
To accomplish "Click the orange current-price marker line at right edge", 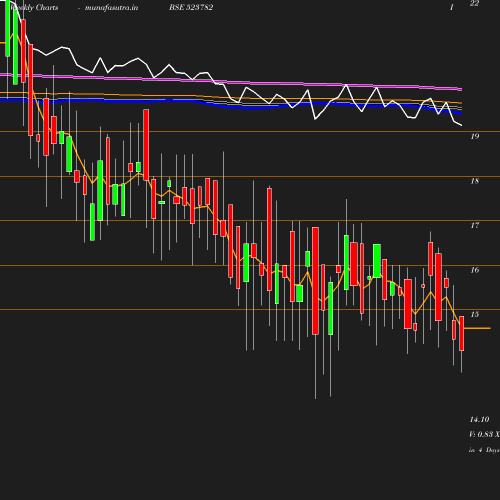I will point(477,328).
